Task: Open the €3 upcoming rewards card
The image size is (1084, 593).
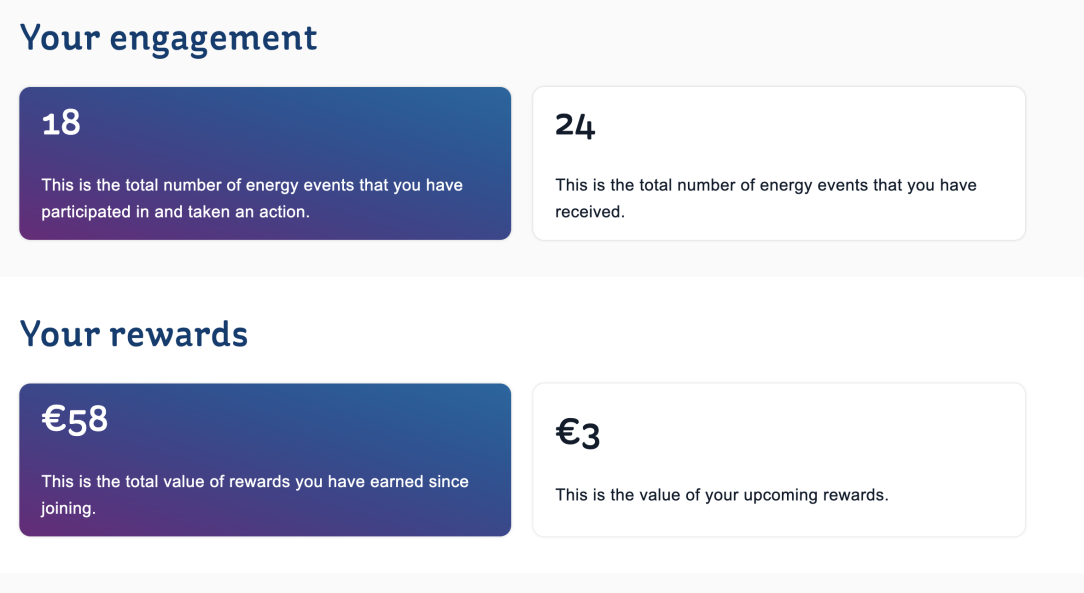Action: [779, 460]
